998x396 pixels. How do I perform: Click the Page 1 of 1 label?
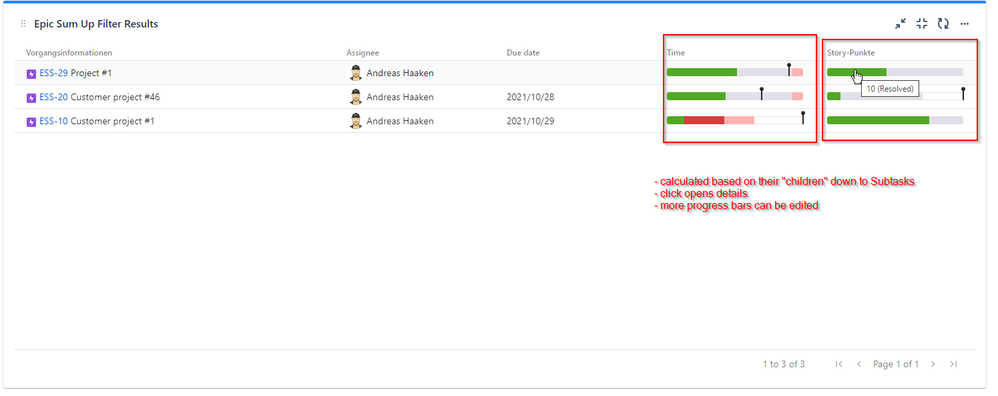pos(896,364)
